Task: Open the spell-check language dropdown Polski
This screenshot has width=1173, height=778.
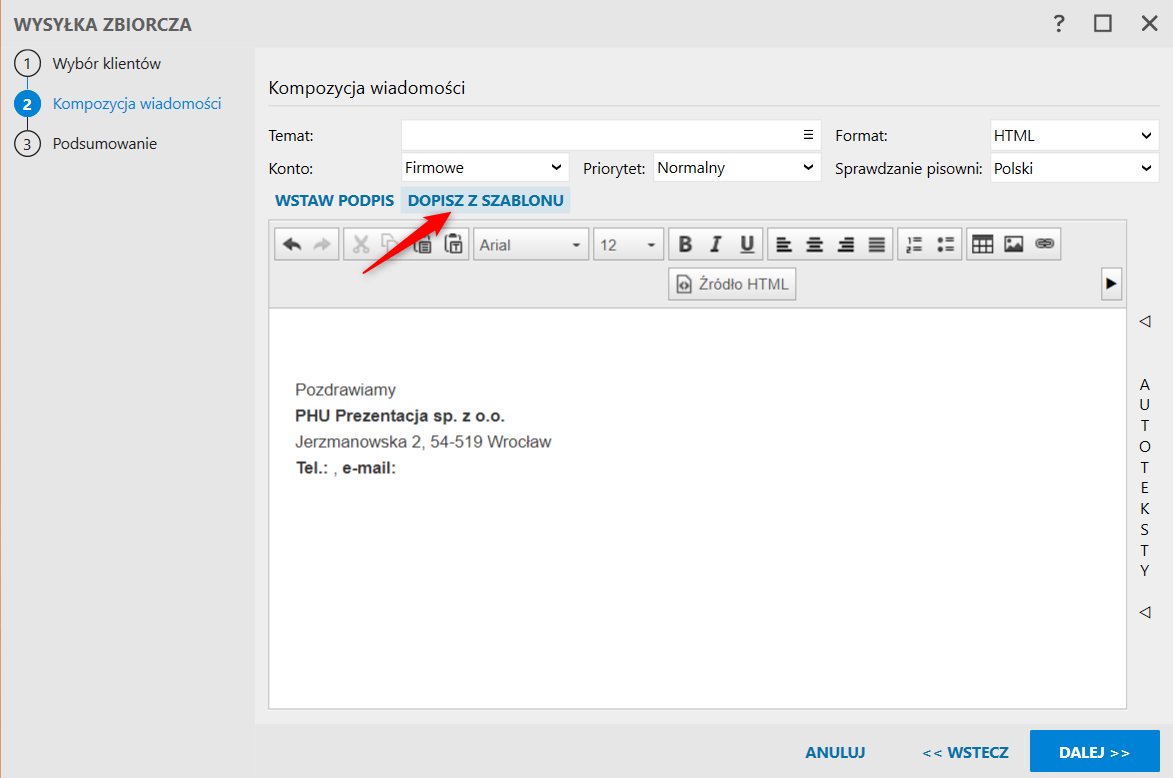Action: point(1074,168)
